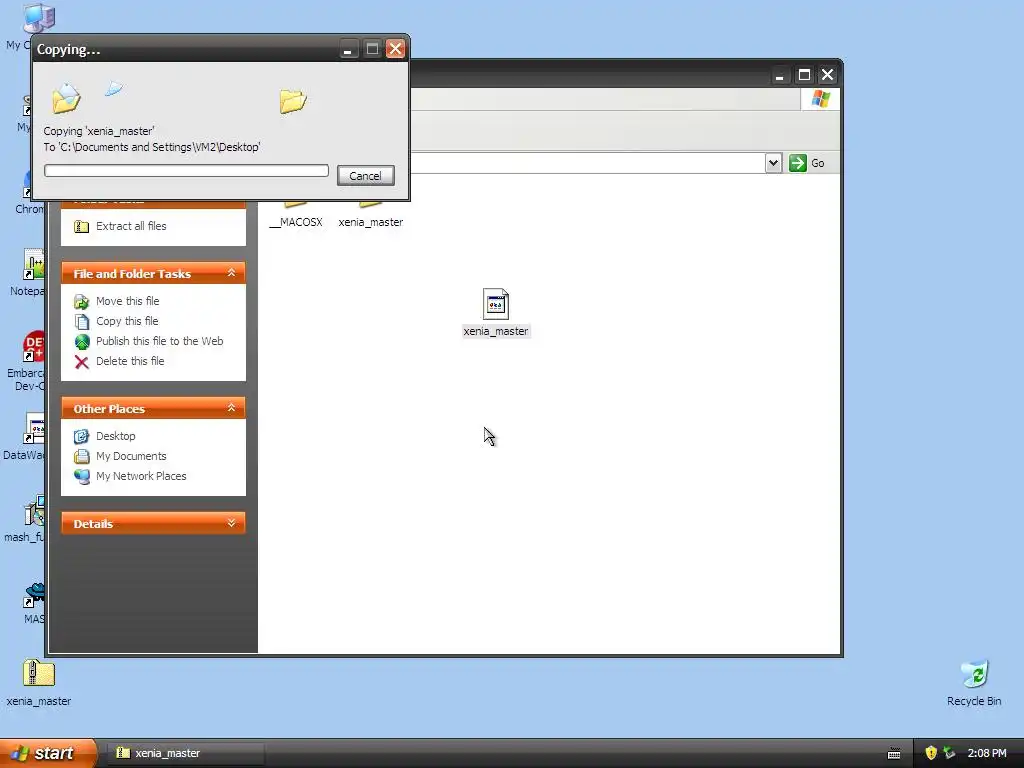
Task: Open My Documents under Other Places
Action: (x=131, y=456)
